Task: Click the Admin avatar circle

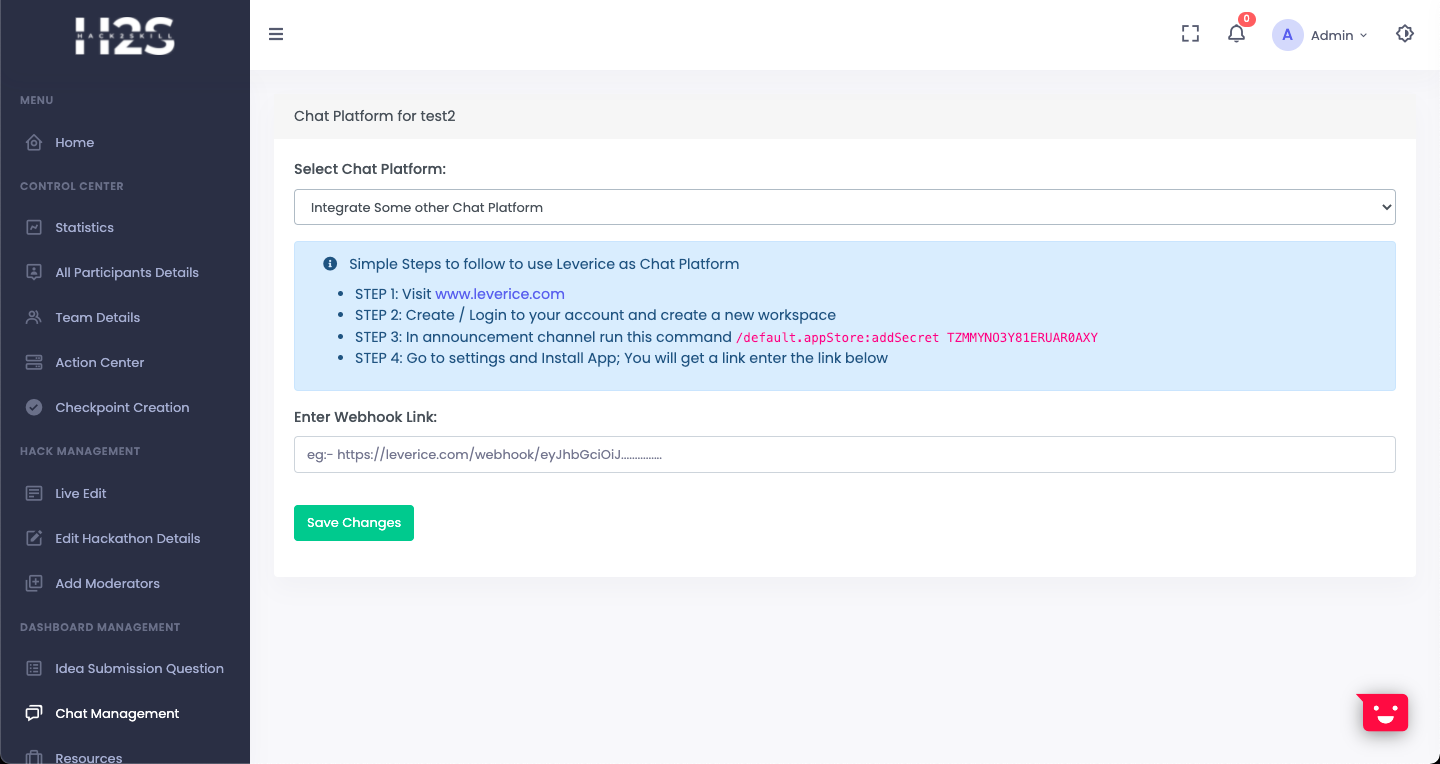Action: [x=1287, y=35]
